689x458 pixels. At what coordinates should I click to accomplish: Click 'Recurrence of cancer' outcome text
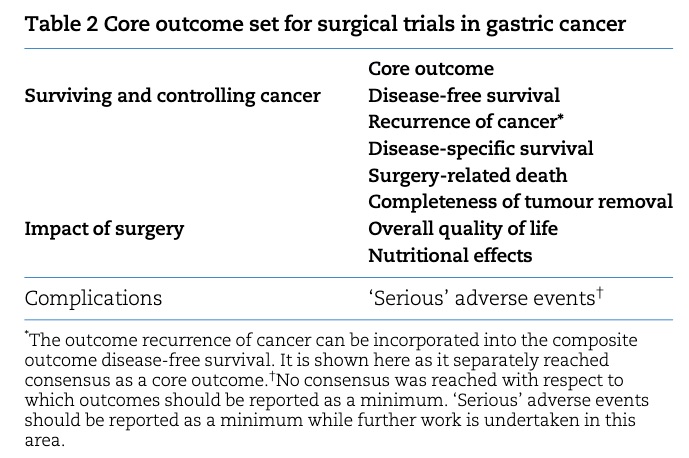pos(463,122)
